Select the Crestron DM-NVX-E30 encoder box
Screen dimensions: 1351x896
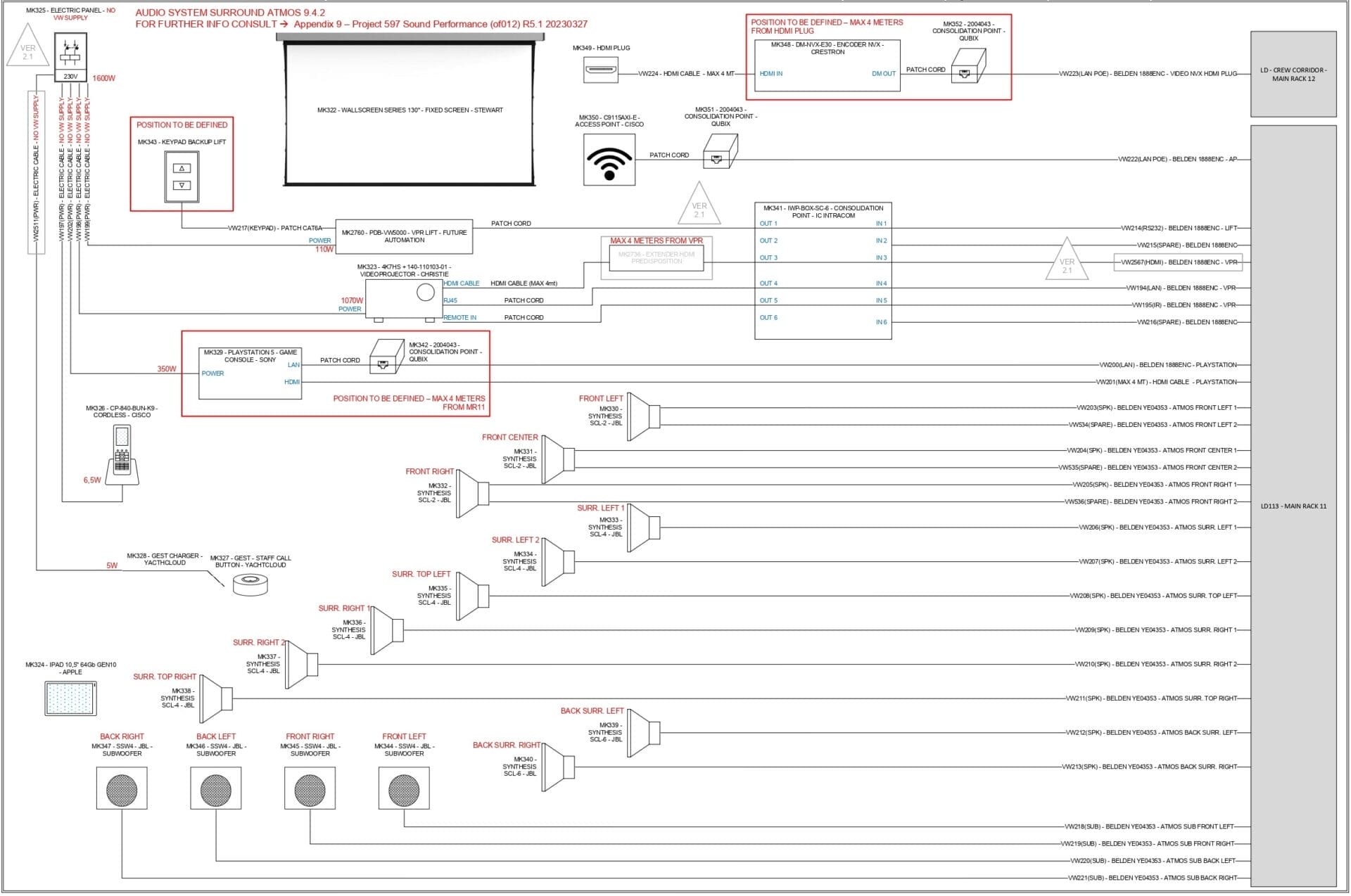827,66
